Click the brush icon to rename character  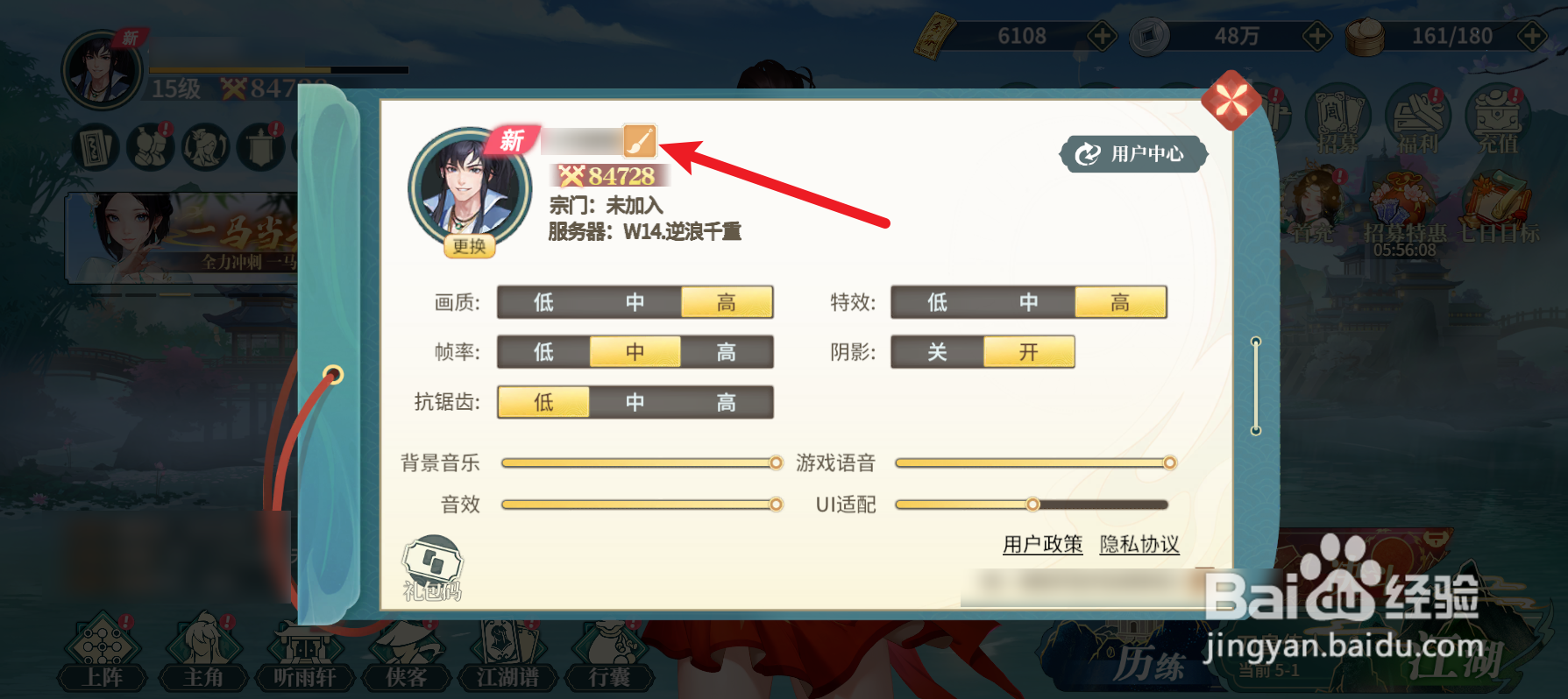click(x=639, y=141)
